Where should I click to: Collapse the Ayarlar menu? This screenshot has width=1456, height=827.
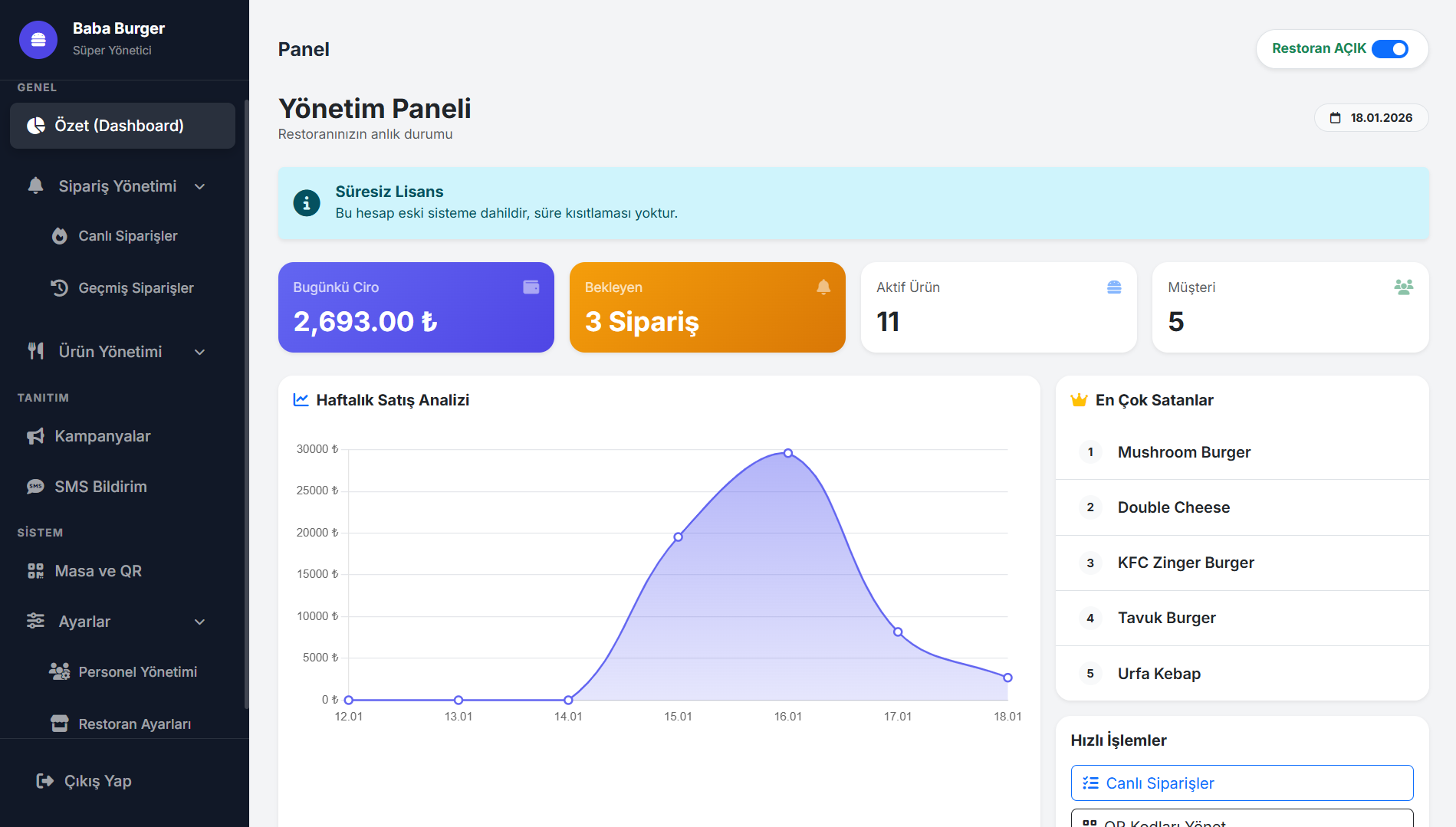[200, 622]
